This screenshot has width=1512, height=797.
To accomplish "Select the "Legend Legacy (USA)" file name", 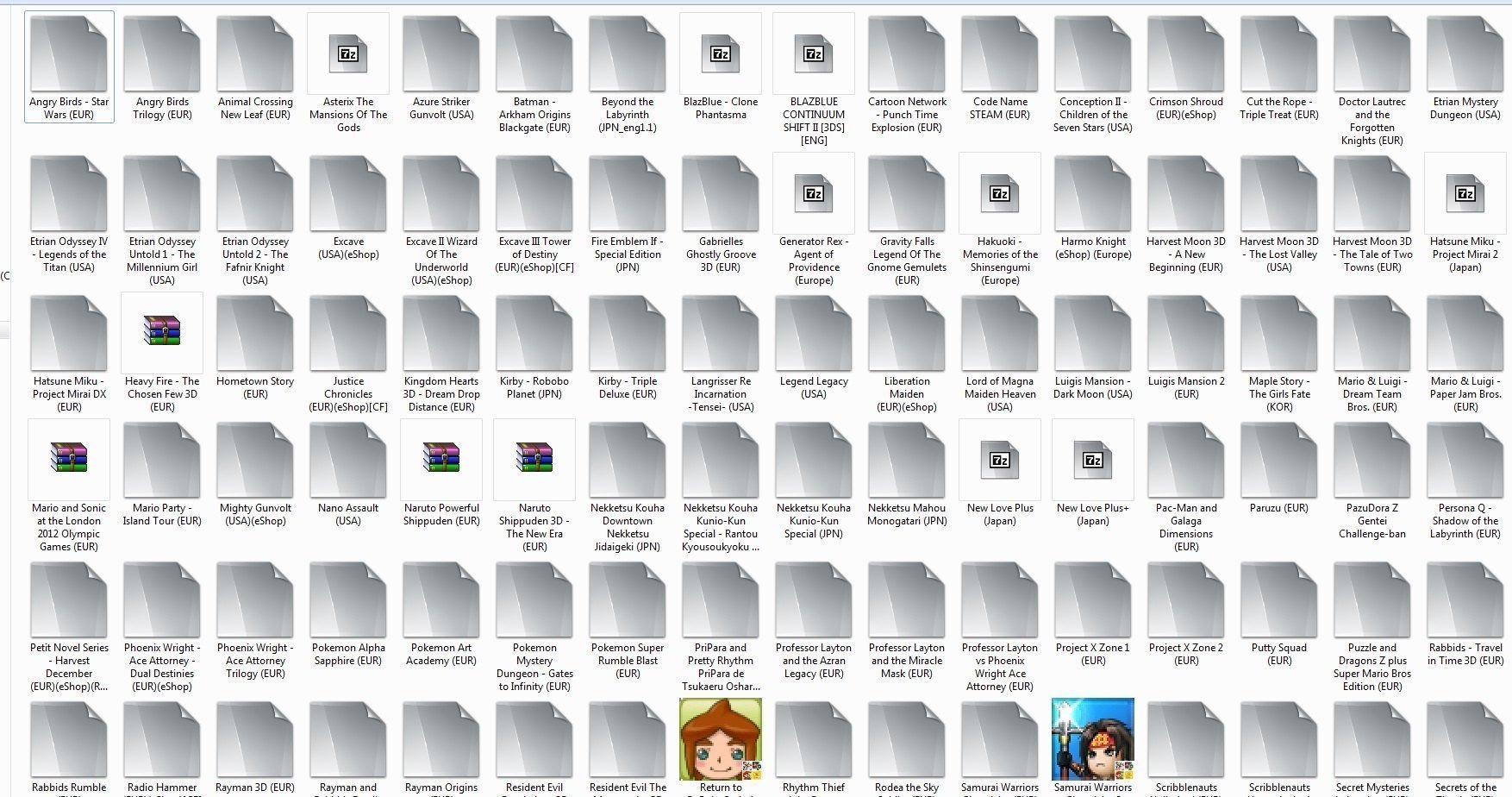I will (x=814, y=387).
